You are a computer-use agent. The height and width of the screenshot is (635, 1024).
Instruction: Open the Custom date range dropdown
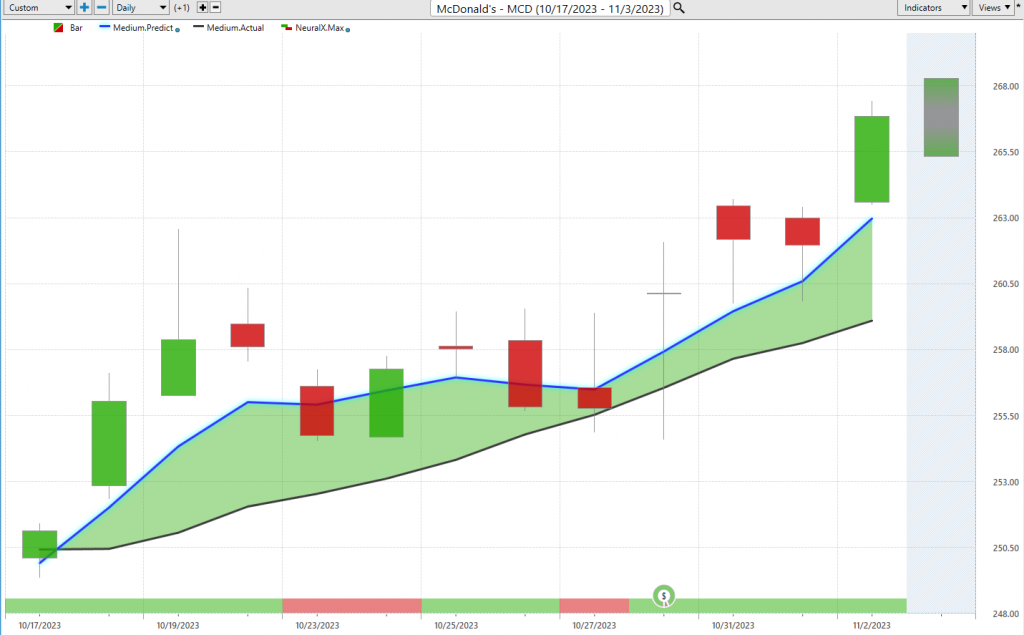39,8
